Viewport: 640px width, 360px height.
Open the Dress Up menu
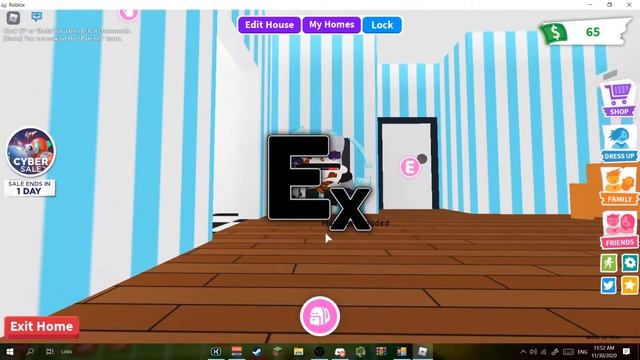click(x=619, y=144)
